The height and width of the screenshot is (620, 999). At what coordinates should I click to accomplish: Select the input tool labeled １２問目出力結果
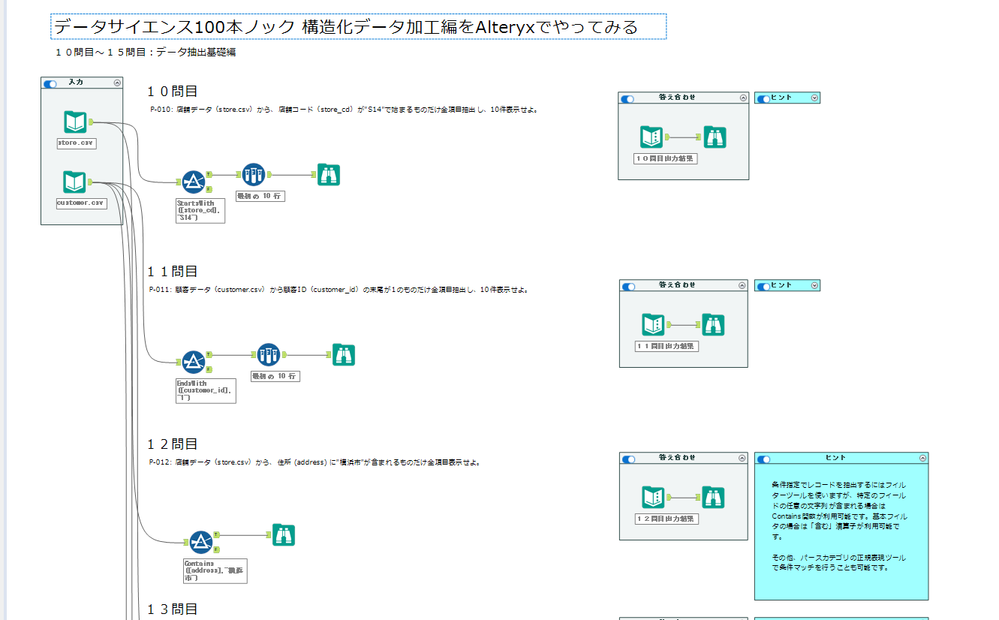(x=653, y=498)
